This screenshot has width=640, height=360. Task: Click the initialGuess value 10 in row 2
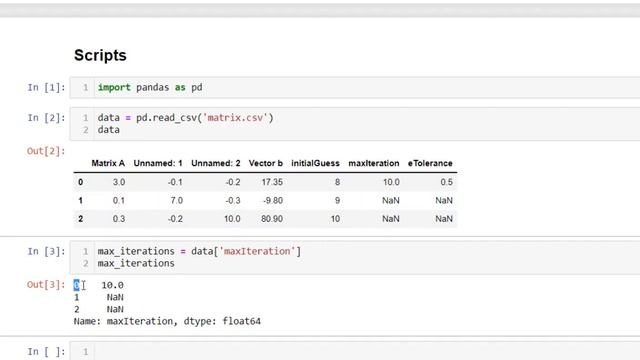coord(335,219)
